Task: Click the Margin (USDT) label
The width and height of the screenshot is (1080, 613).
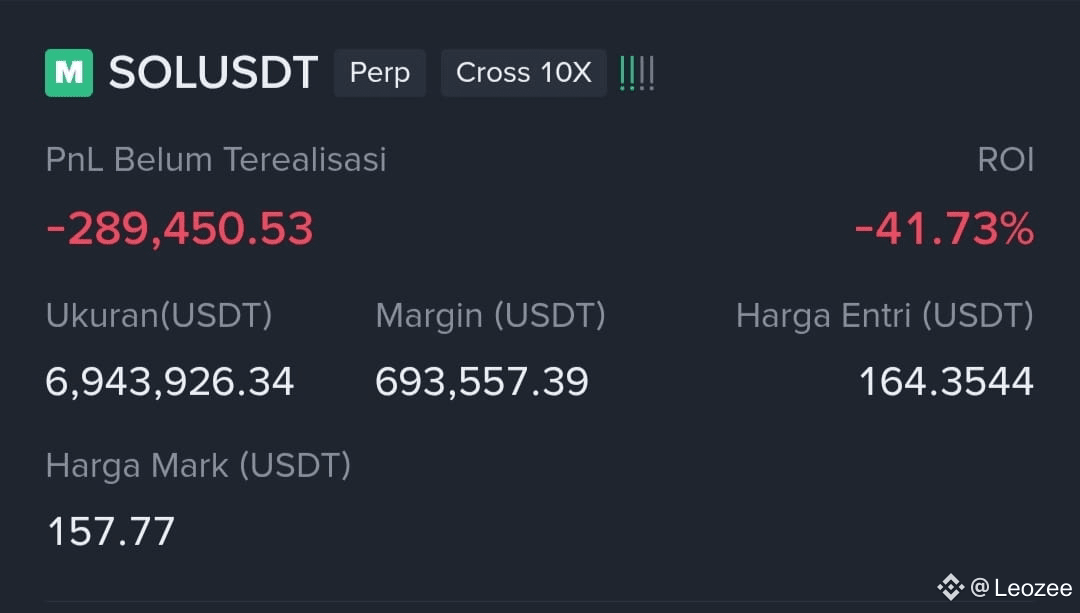Action: click(490, 315)
